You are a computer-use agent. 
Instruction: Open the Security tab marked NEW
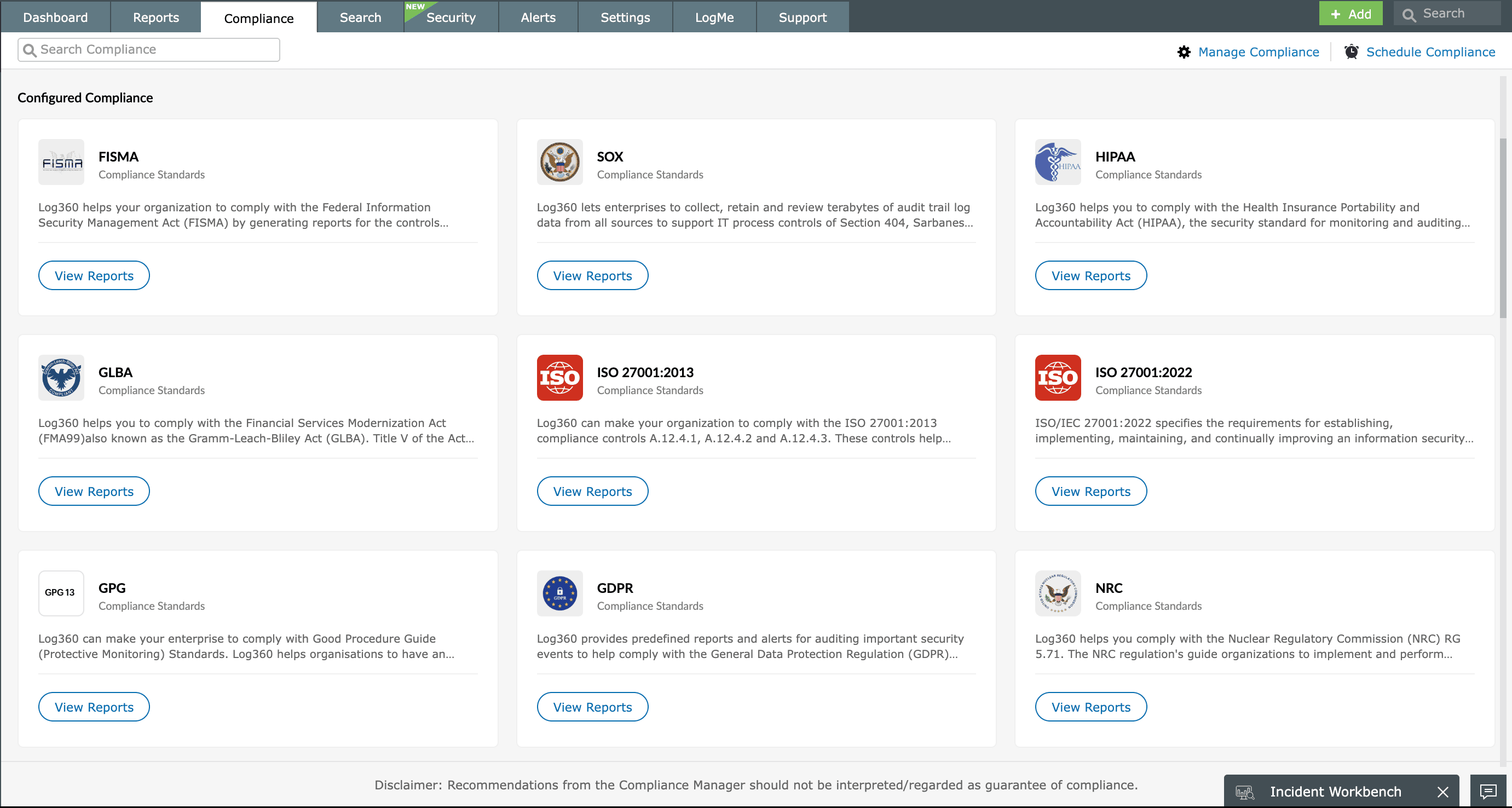[450, 17]
